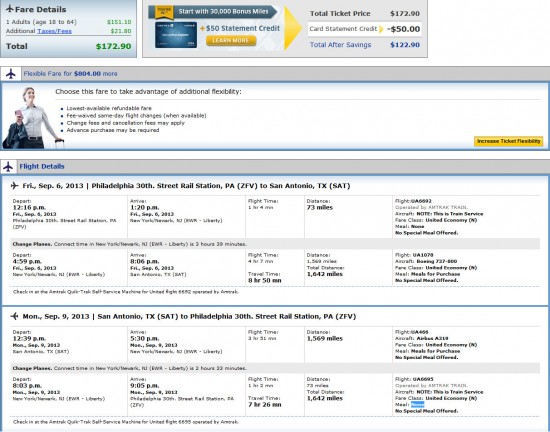The image size is (550, 432).
Task: Click the plane icon next to Fri., Sep. 6 flight
Action: (15, 185)
